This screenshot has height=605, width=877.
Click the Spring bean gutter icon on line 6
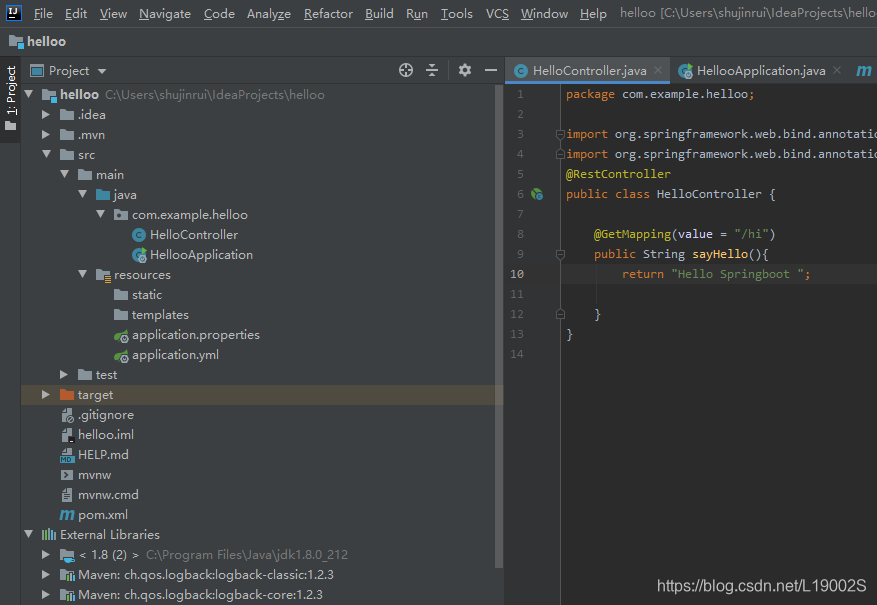point(537,194)
